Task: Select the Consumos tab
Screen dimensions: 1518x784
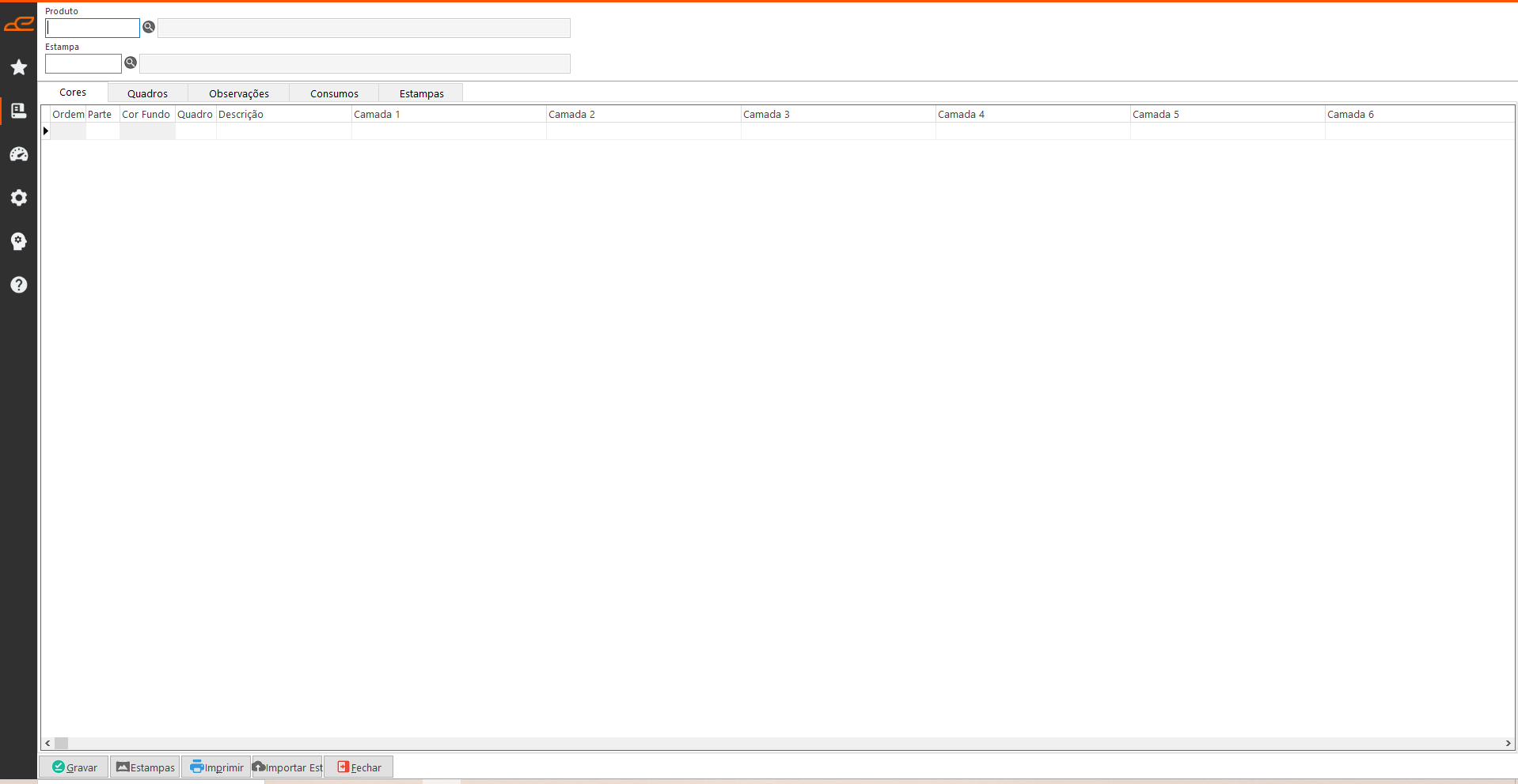Action: 334,93
